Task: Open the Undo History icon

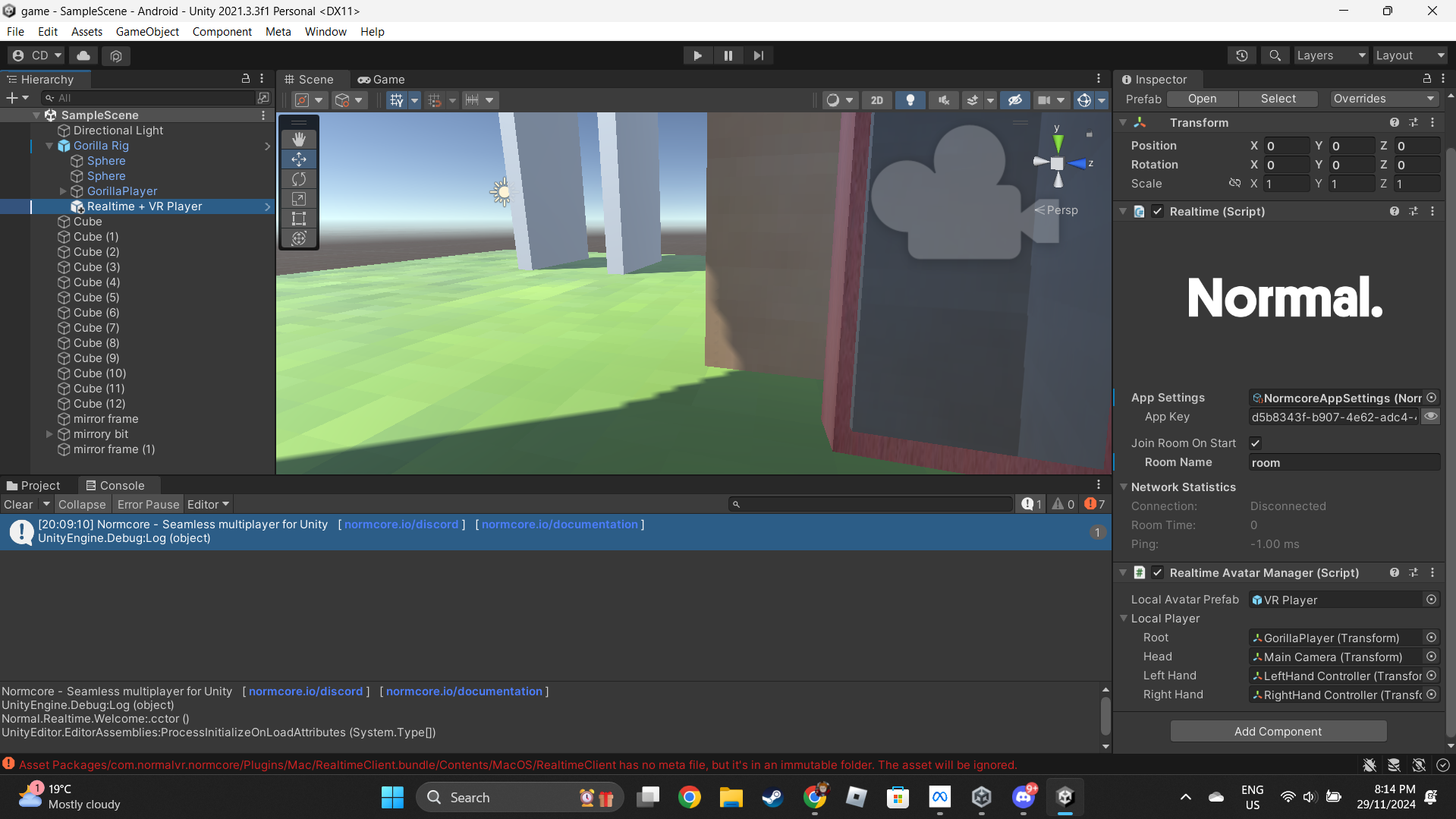Action: 1241,55
